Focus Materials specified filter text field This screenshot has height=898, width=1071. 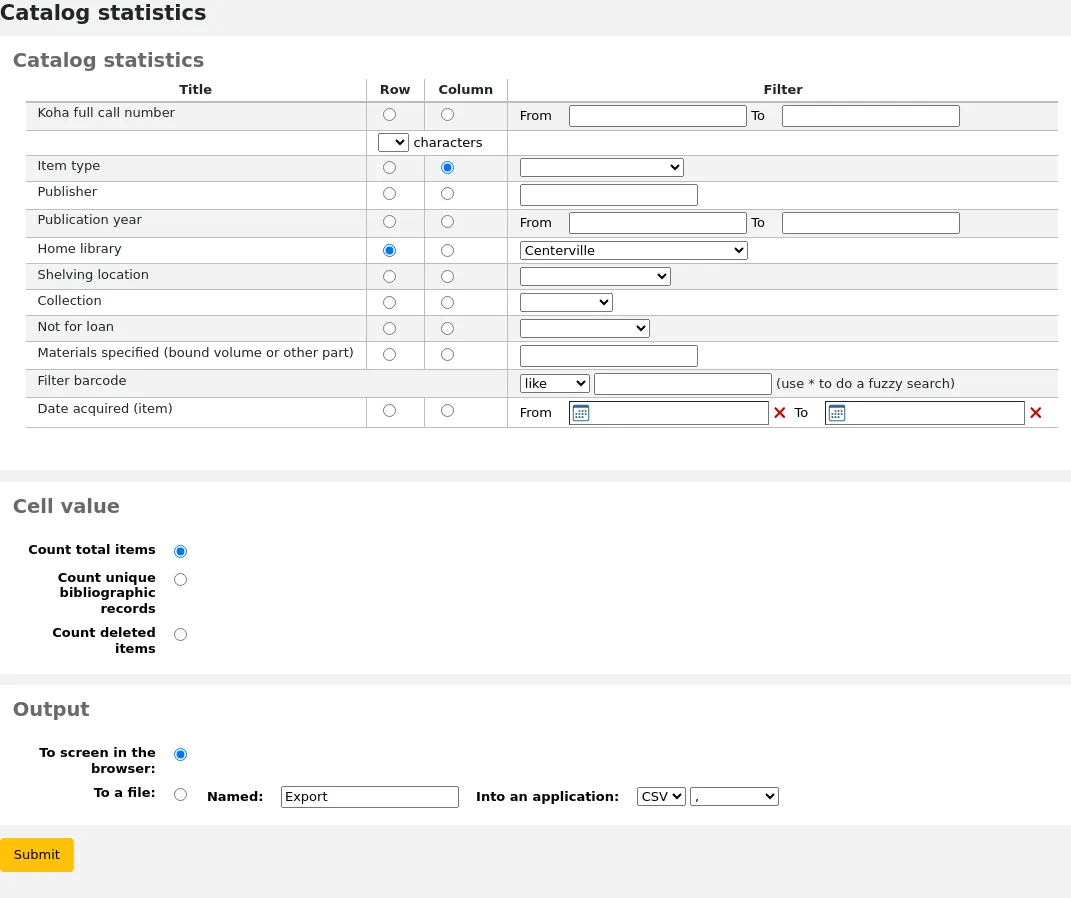609,356
